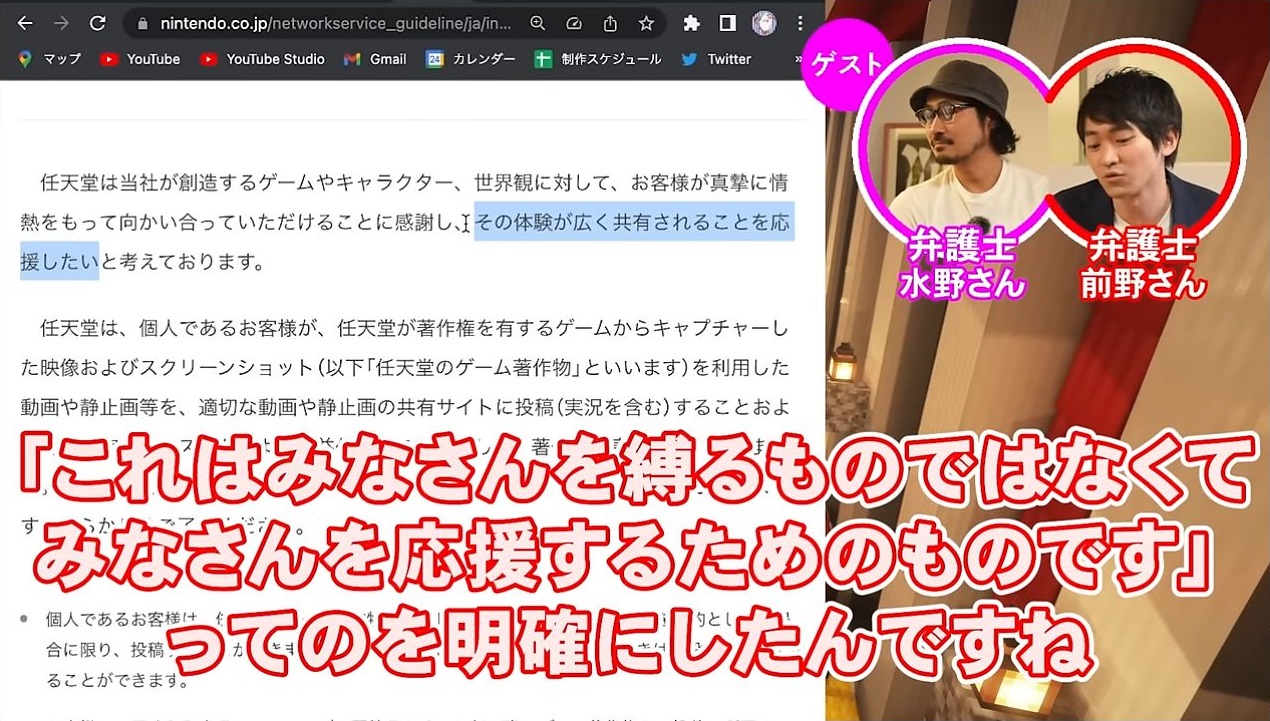Viewport: 1270px width, 721px height.
Task: Share this page using share icon
Action: 610,23
